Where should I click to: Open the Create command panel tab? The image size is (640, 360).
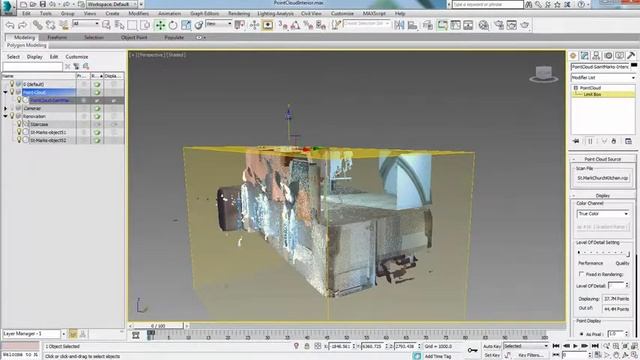(x=573, y=56)
